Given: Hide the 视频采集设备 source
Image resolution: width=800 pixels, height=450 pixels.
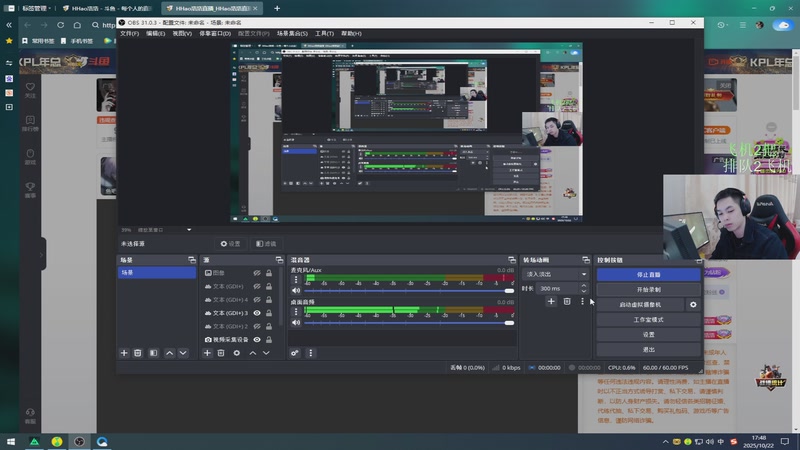Looking at the screenshot, I should pos(257,340).
